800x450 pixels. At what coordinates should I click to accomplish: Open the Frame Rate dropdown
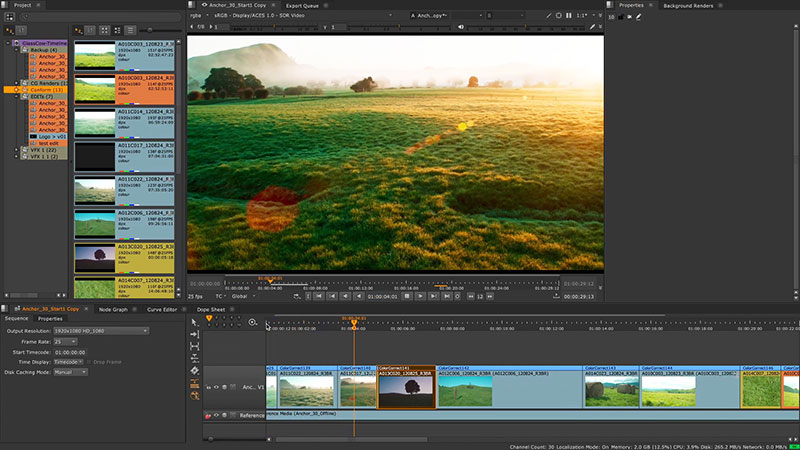click(x=65, y=341)
